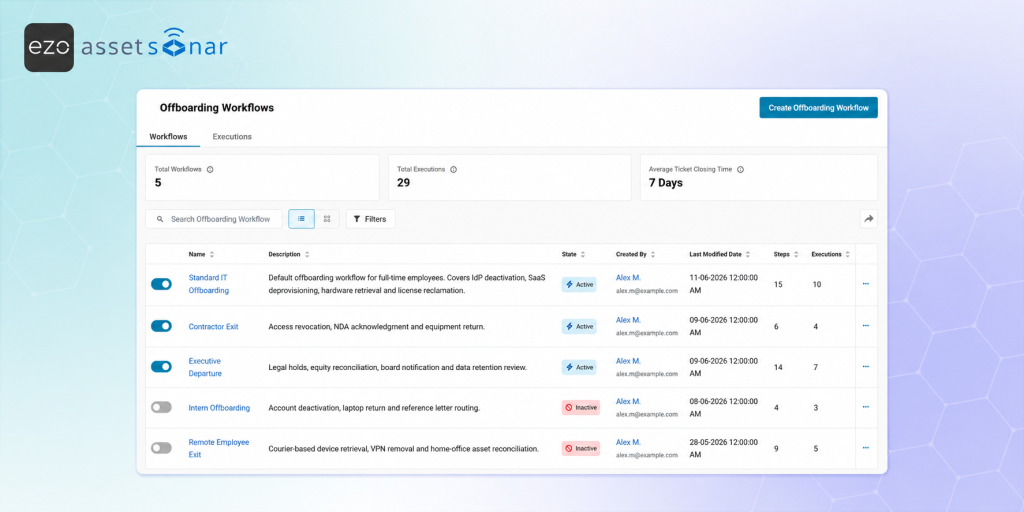Click Create Offboarding Workflow button
The height and width of the screenshot is (512, 1024).
818,108
